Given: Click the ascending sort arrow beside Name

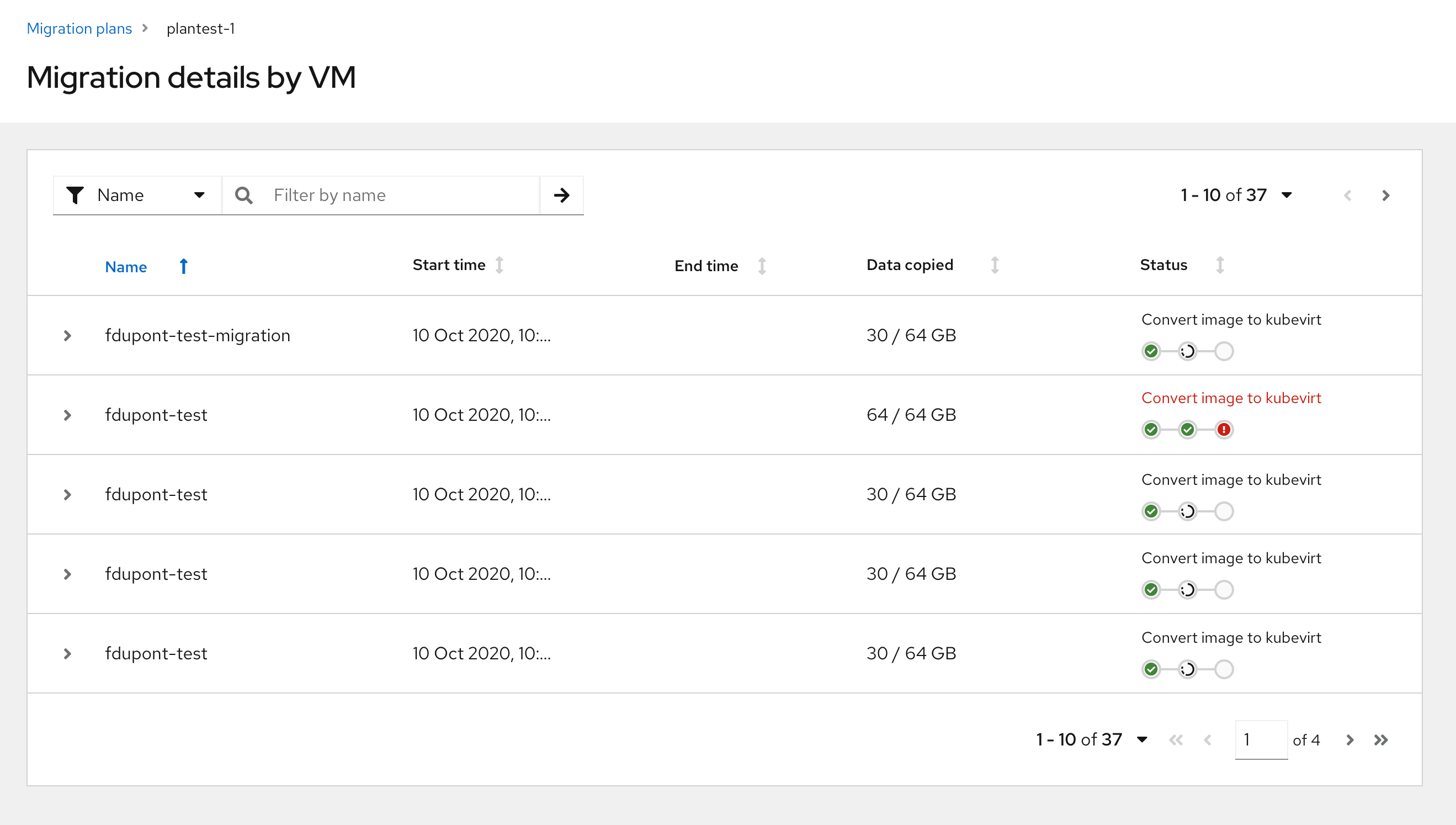Looking at the screenshot, I should [x=183, y=266].
